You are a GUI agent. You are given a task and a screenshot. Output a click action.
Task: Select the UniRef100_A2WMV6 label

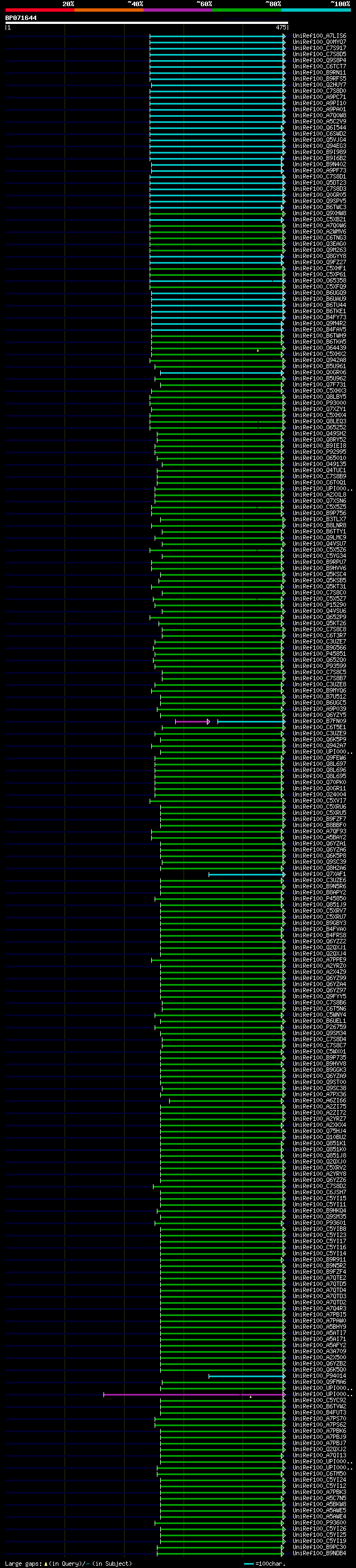[319, 232]
